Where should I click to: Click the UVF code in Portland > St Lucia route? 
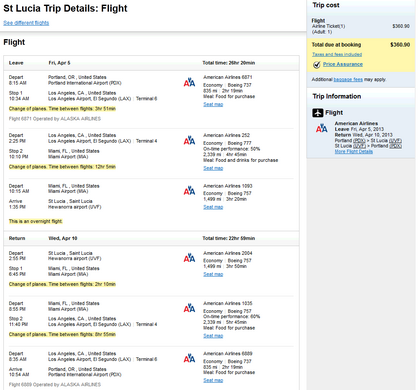point(395,141)
